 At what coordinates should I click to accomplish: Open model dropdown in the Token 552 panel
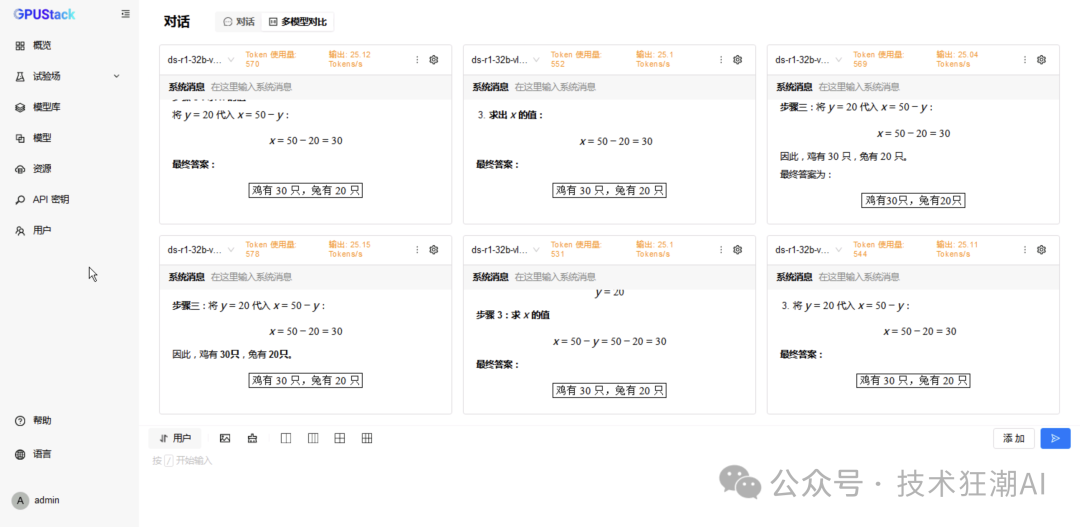[x=505, y=59]
